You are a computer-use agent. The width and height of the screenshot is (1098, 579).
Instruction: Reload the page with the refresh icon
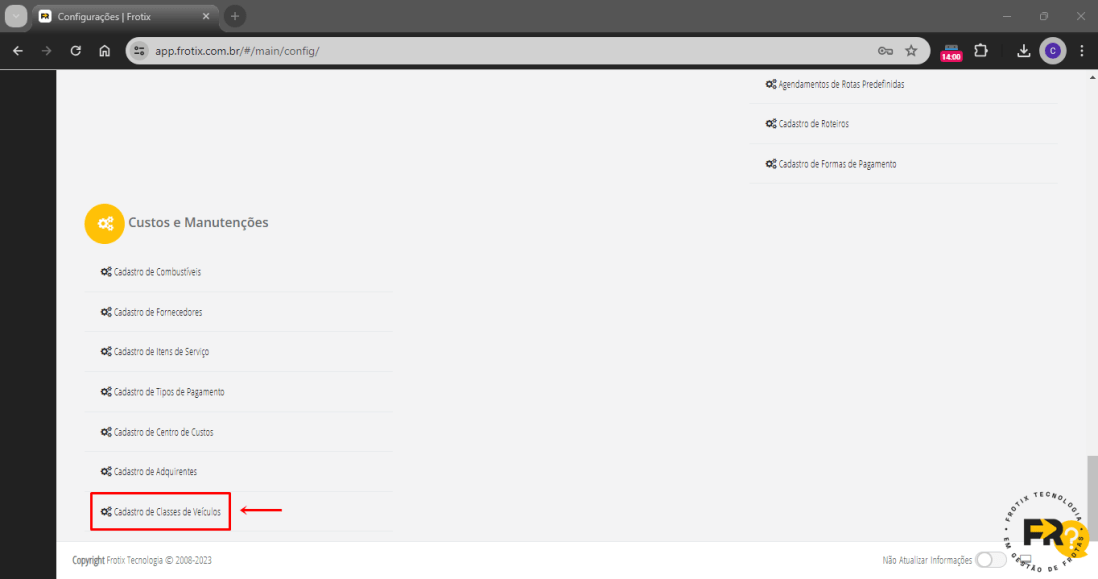point(75,51)
